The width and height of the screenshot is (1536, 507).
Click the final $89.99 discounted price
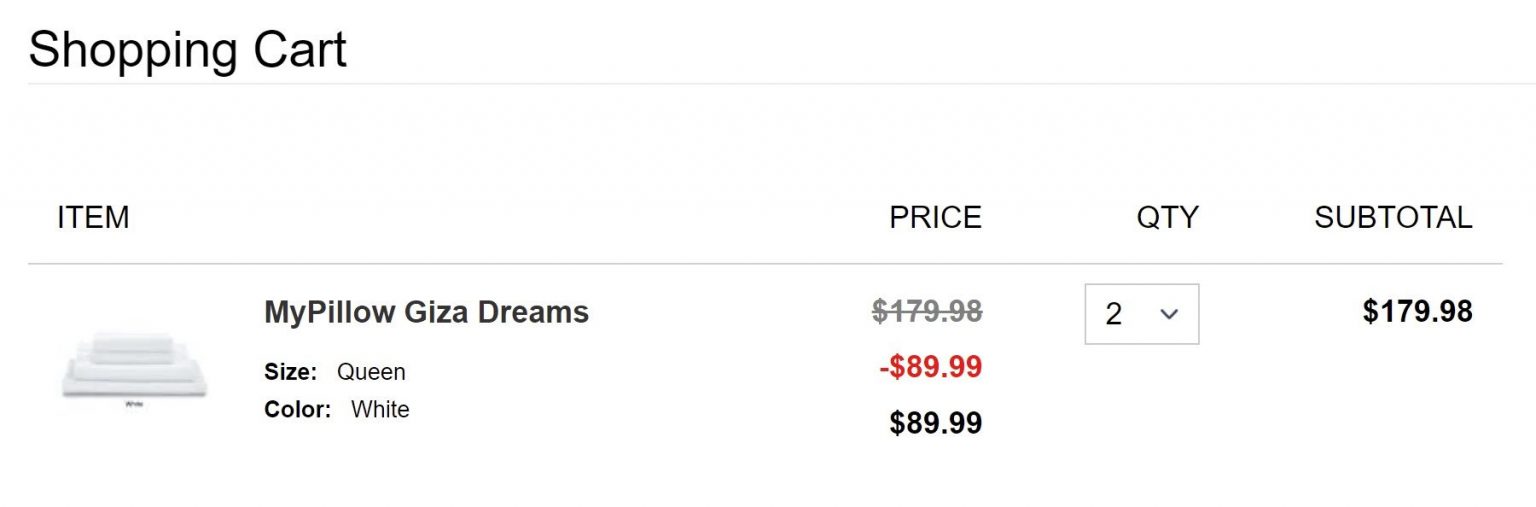click(x=935, y=423)
